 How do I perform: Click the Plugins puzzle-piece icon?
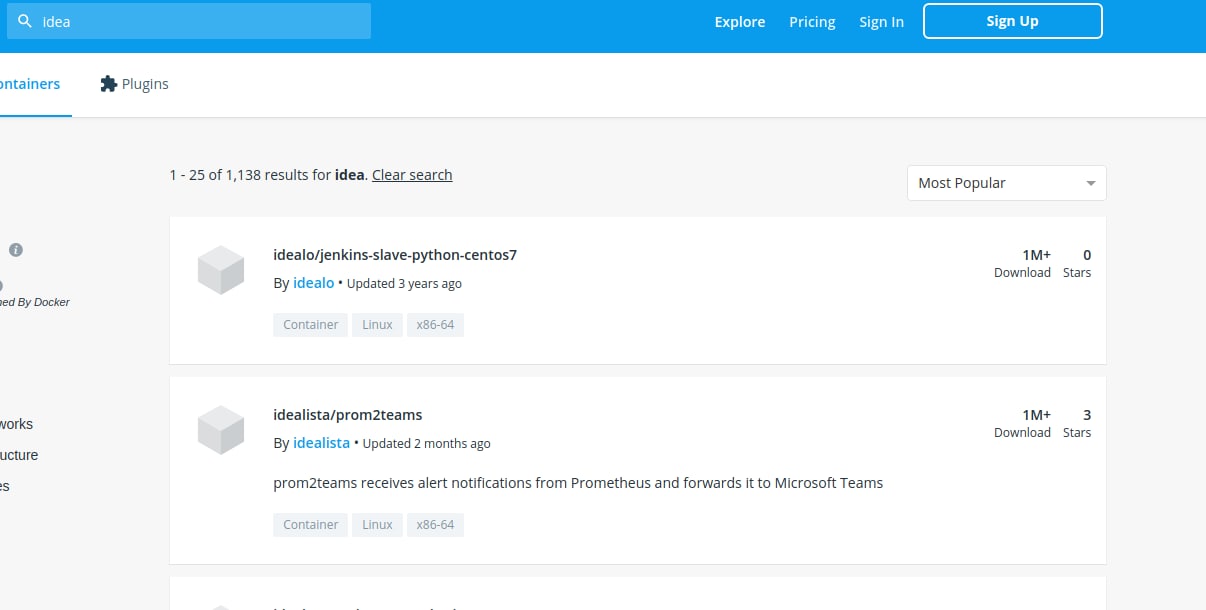point(109,84)
